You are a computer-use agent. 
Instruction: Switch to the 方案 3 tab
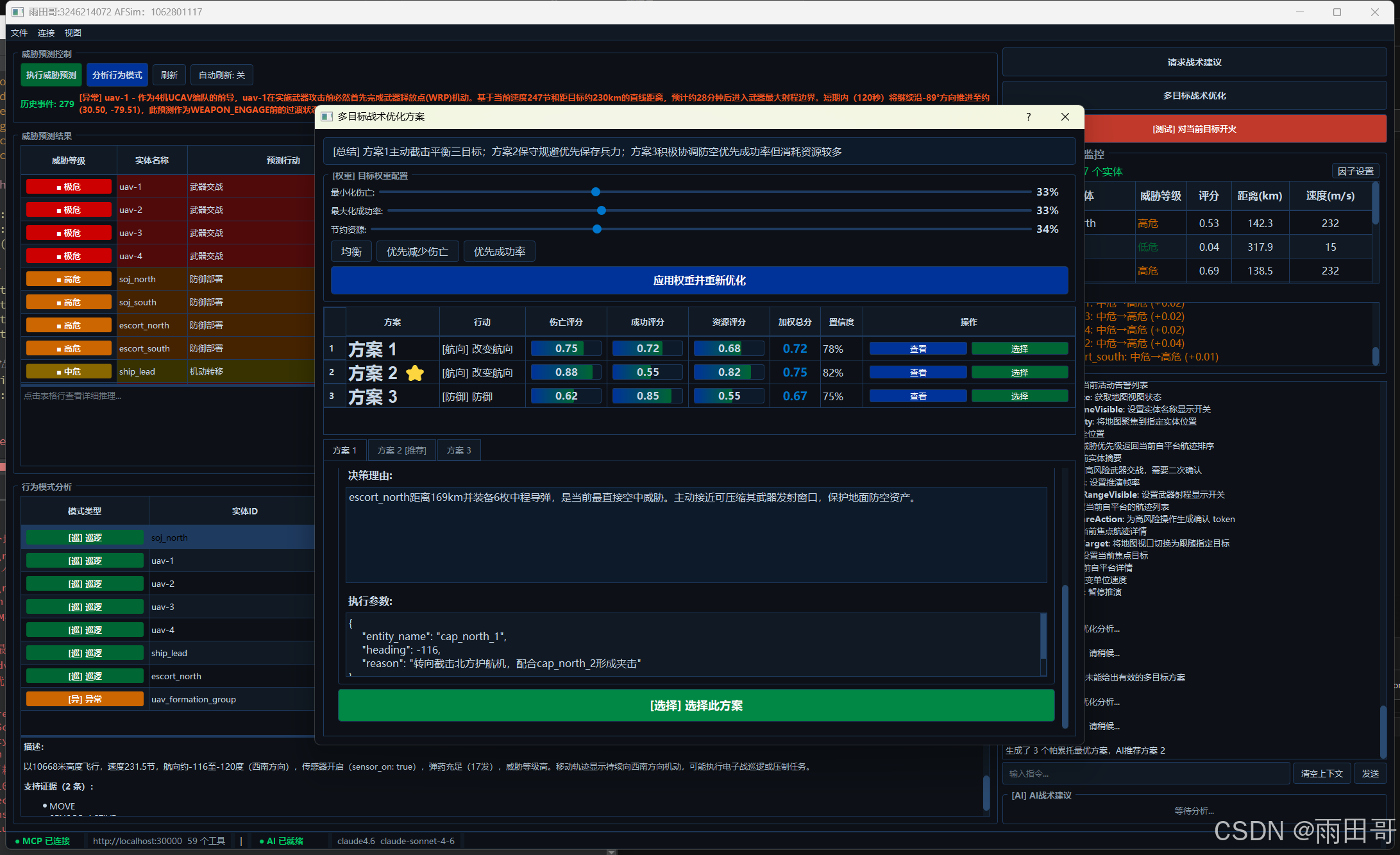point(459,450)
